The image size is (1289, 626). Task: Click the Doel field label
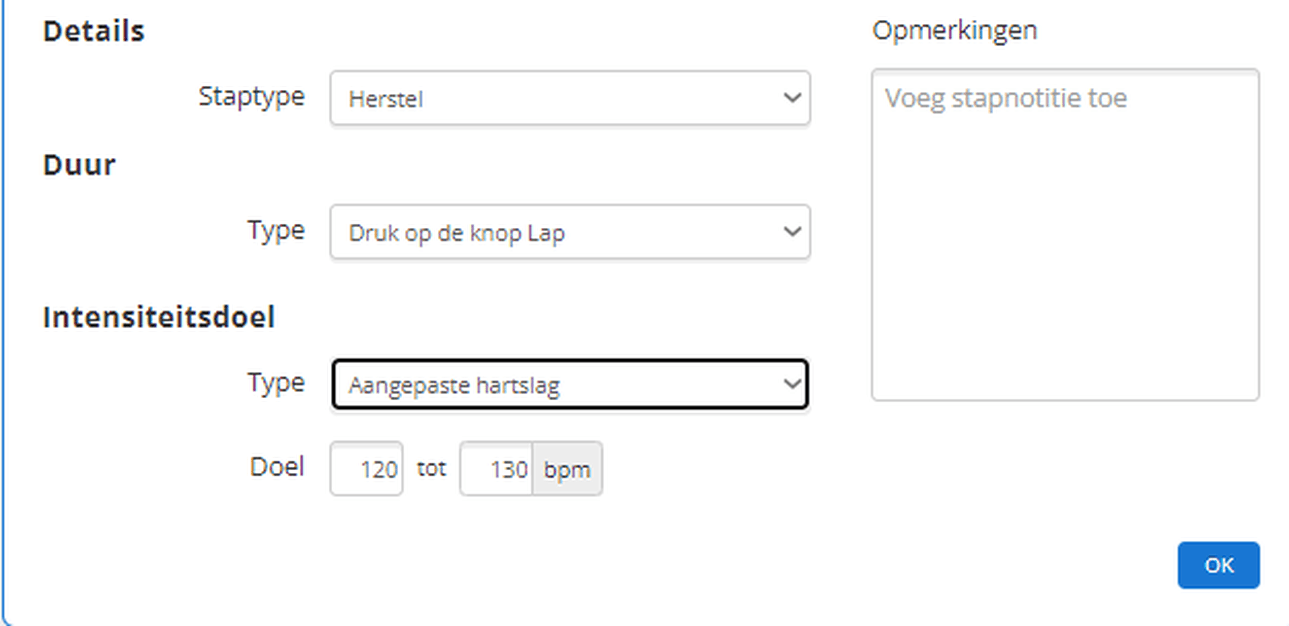[277, 466]
